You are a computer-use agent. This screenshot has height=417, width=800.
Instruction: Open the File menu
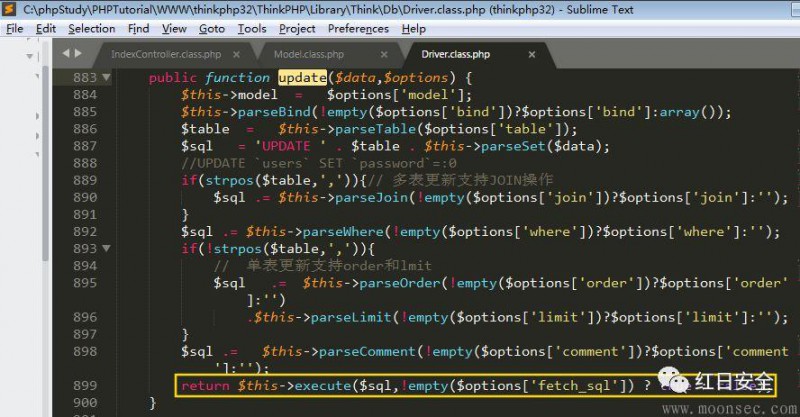coord(15,29)
